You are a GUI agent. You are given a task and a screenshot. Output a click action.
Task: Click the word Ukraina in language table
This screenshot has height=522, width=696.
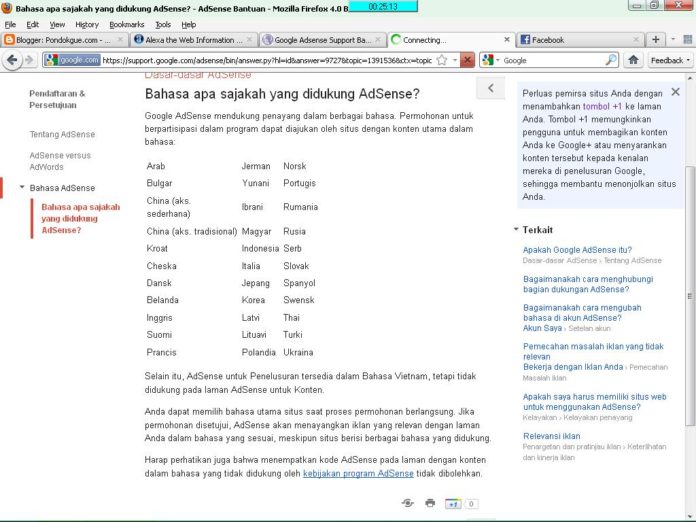298,352
